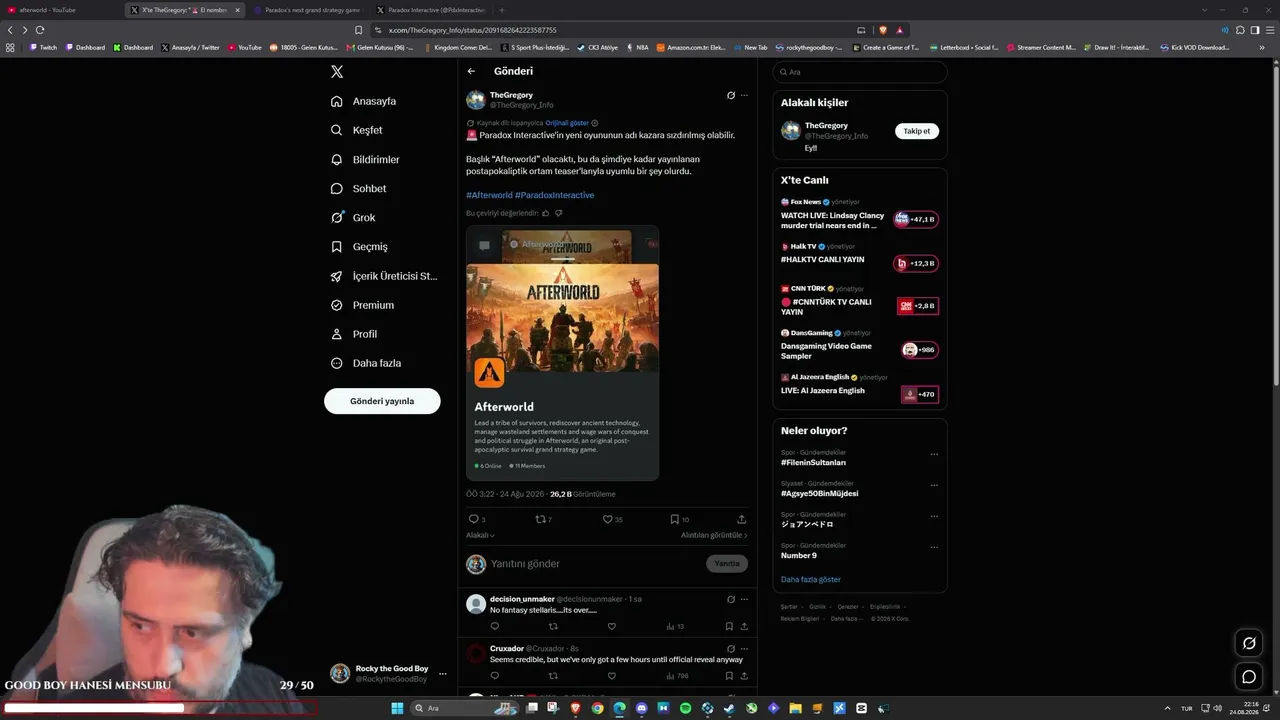Bookmark decision_unmaker's reply
The height and width of the screenshot is (720, 1280).
tap(728, 627)
